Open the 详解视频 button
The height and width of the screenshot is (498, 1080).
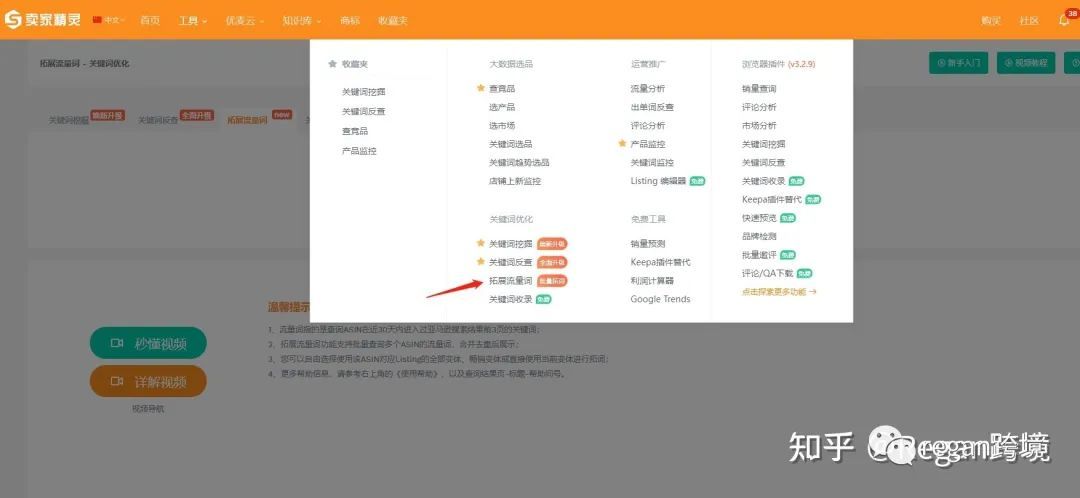[148, 381]
